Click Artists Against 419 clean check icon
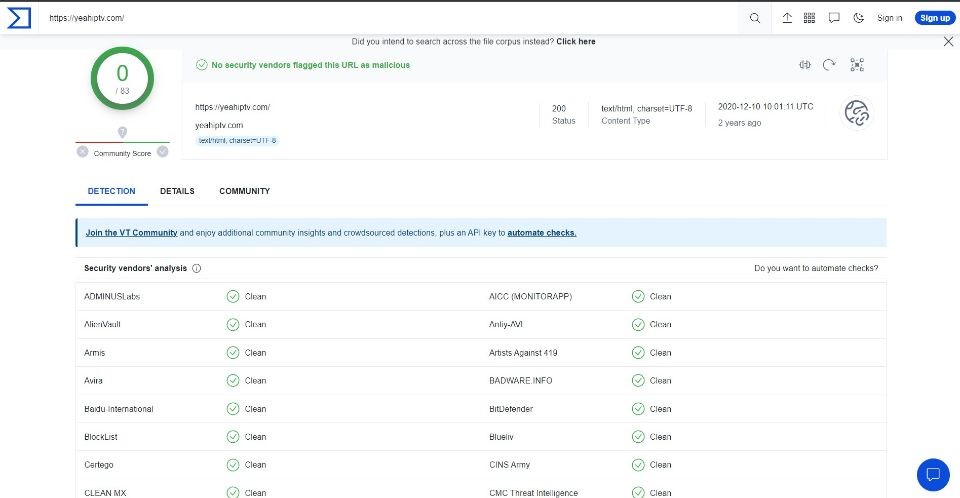Screen dimensions: 960x498 [638, 353]
